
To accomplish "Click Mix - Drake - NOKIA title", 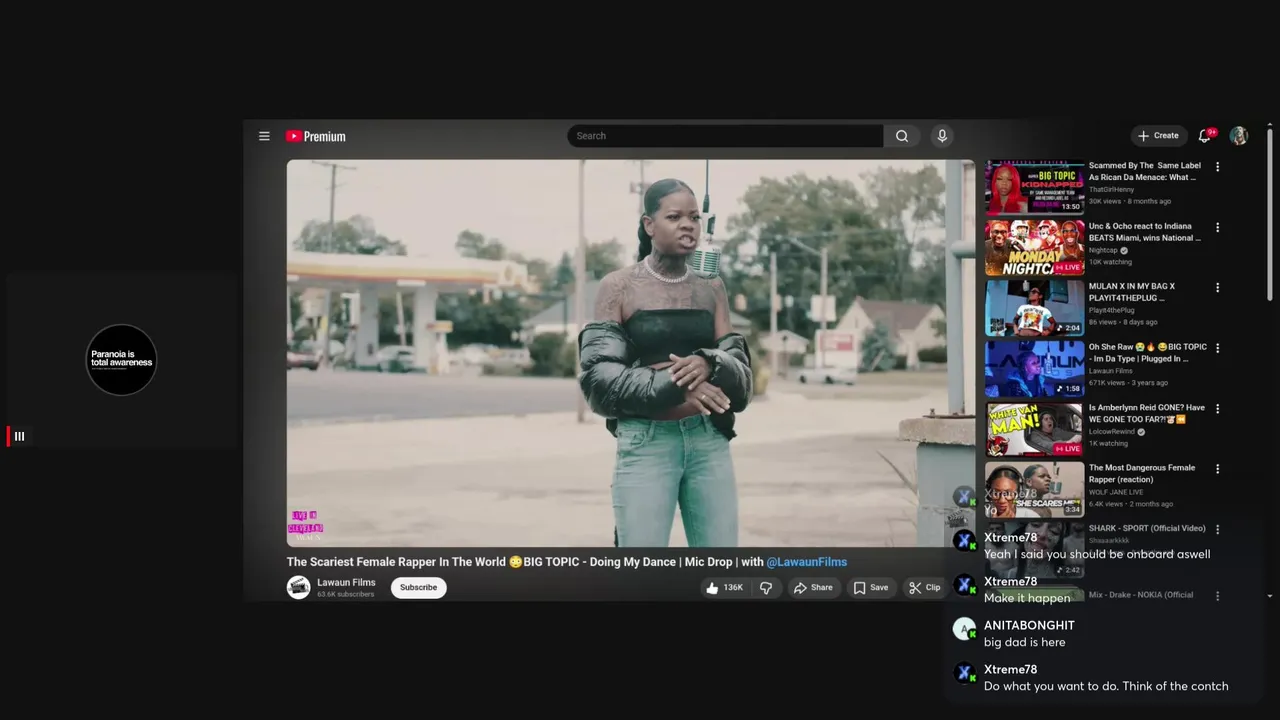I will coord(1141,595).
